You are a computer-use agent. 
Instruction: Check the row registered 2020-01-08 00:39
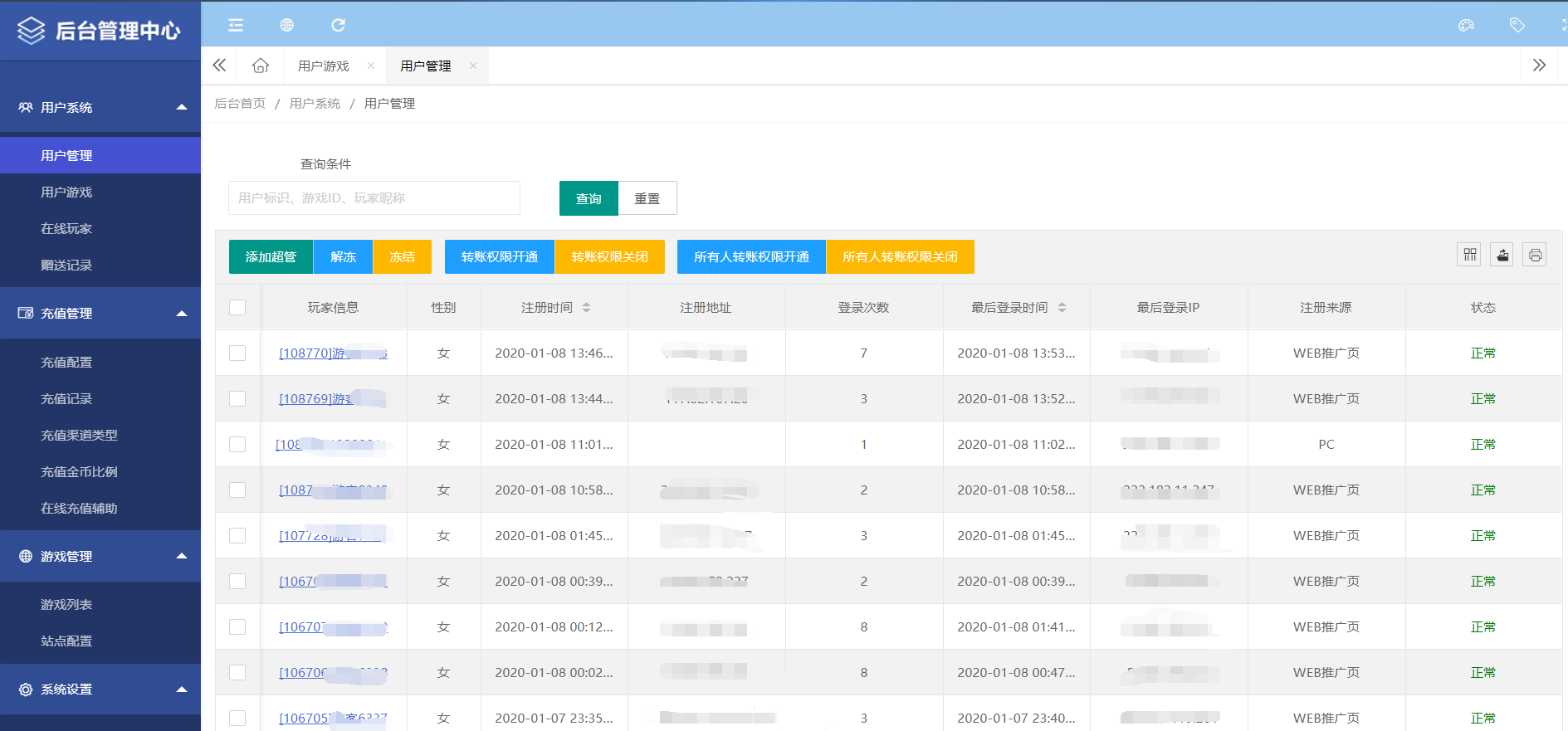coord(237,582)
